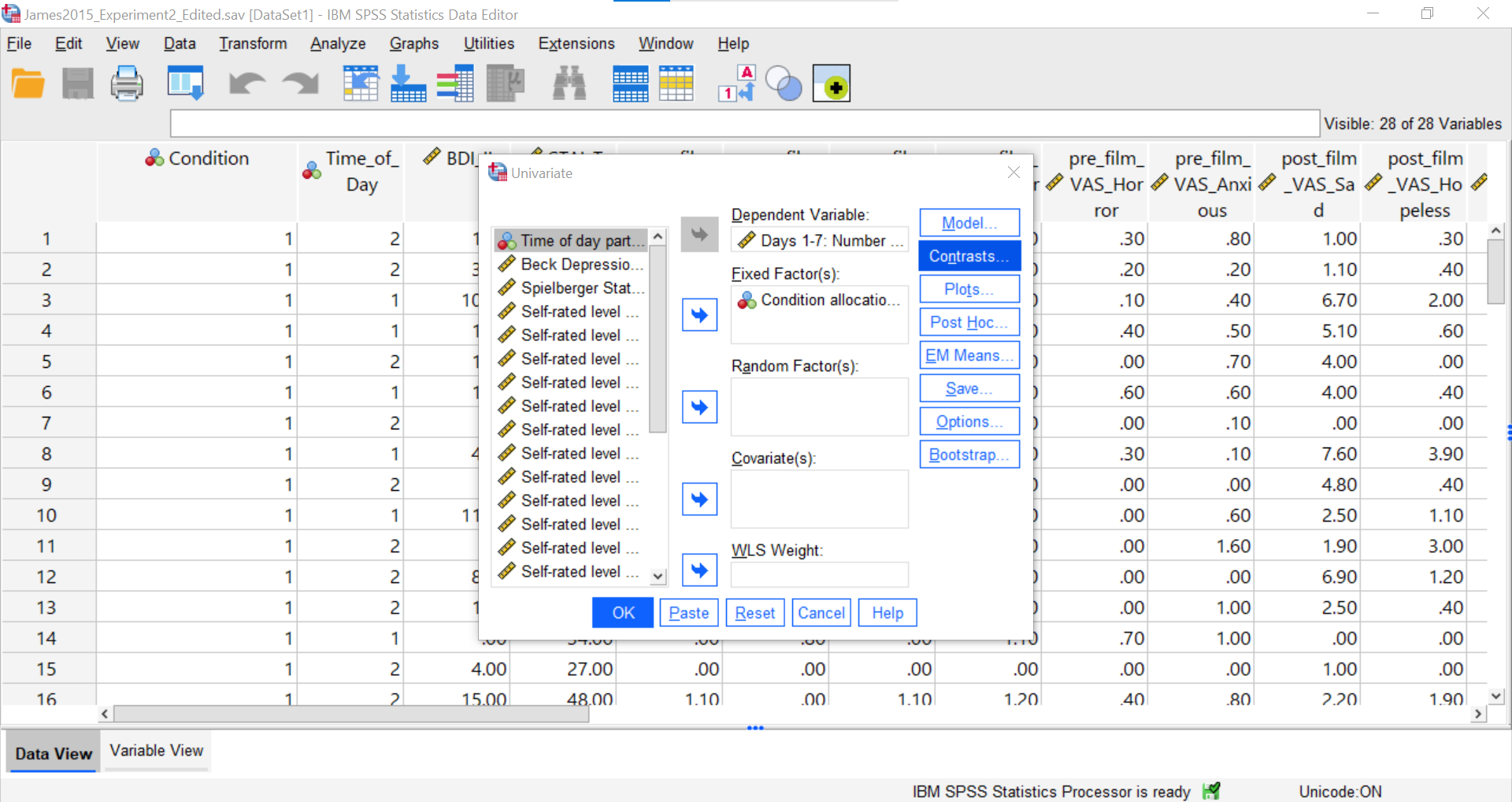
Task: Select 'Beck Depressio...' variable in list
Action: coord(571,264)
